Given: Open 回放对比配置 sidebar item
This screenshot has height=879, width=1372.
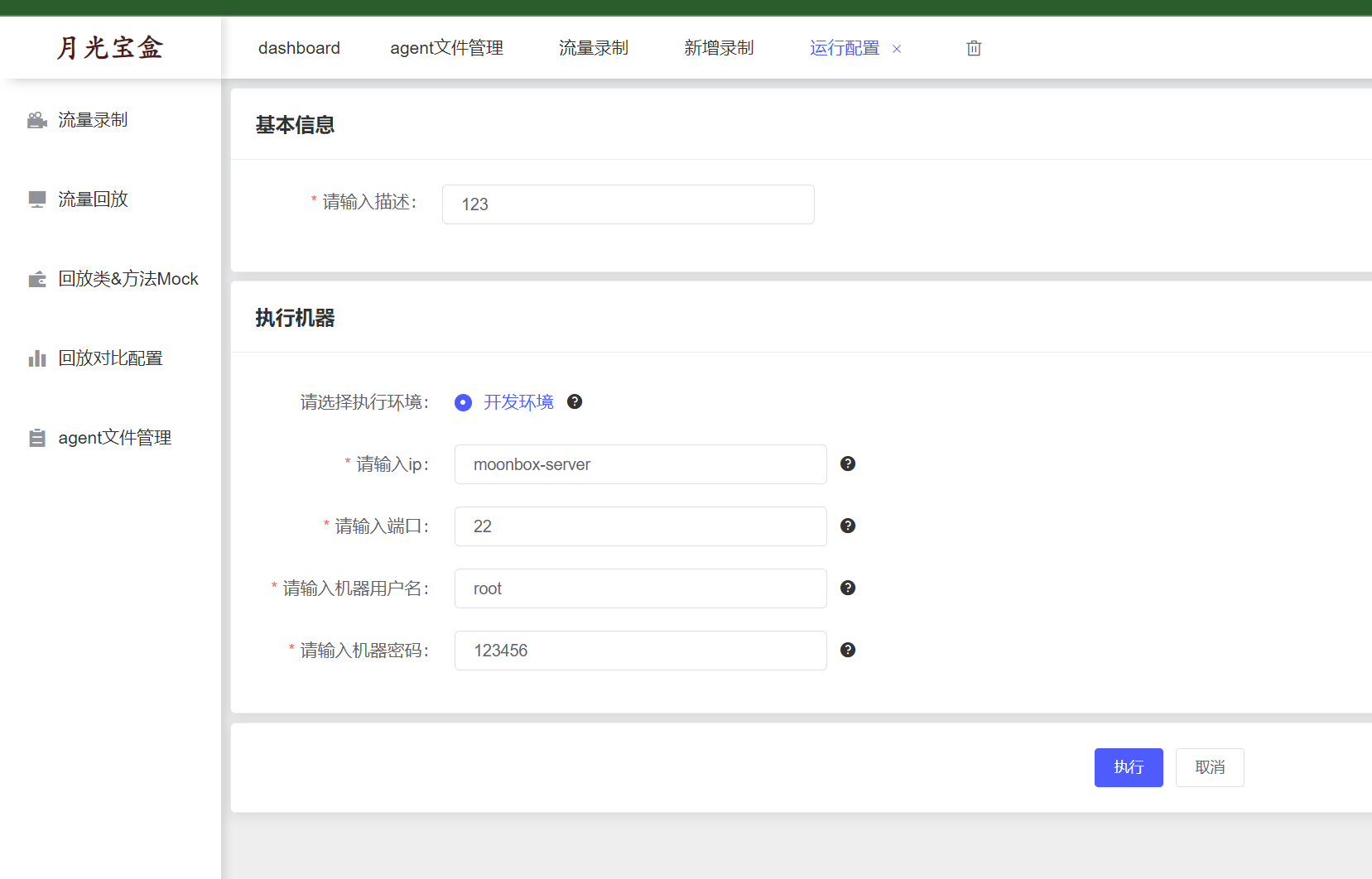Looking at the screenshot, I should click(x=111, y=358).
